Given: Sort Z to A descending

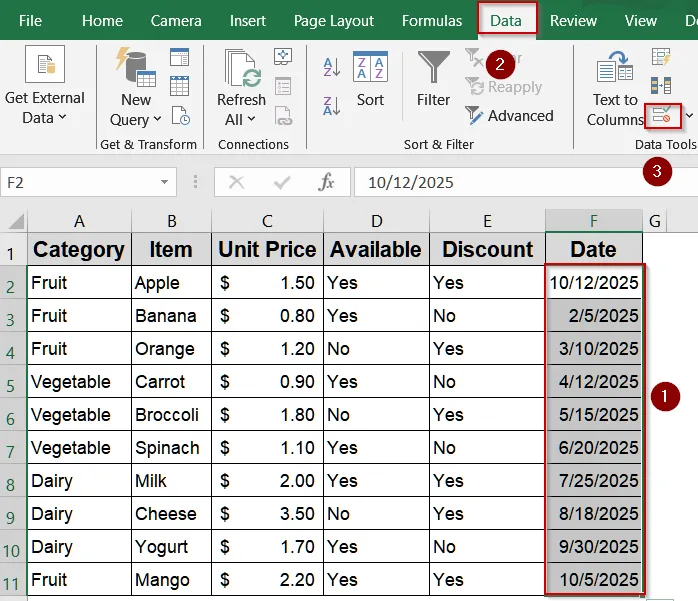Looking at the screenshot, I should [x=332, y=106].
